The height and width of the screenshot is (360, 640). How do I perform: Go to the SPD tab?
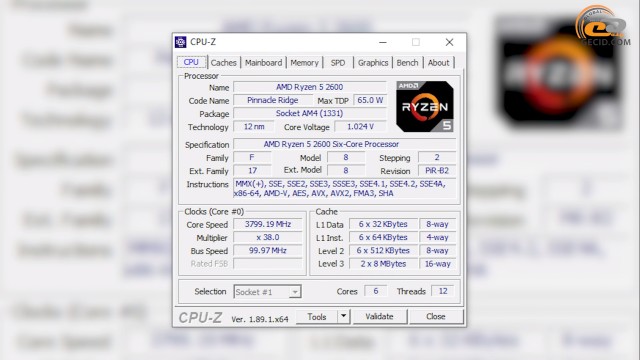click(x=338, y=63)
